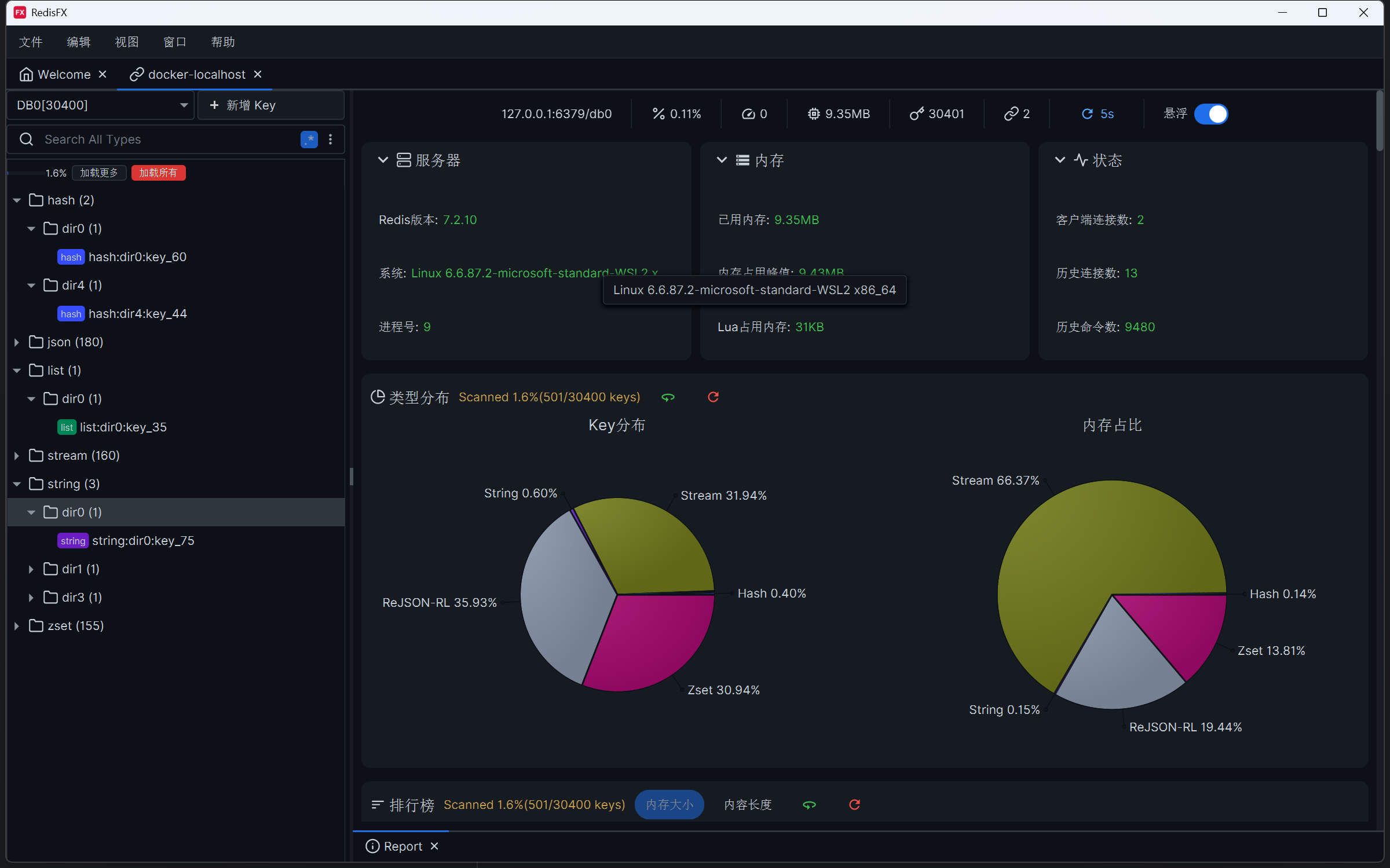
Task: Click the search magnifier icon in sidebar
Action: [x=26, y=139]
